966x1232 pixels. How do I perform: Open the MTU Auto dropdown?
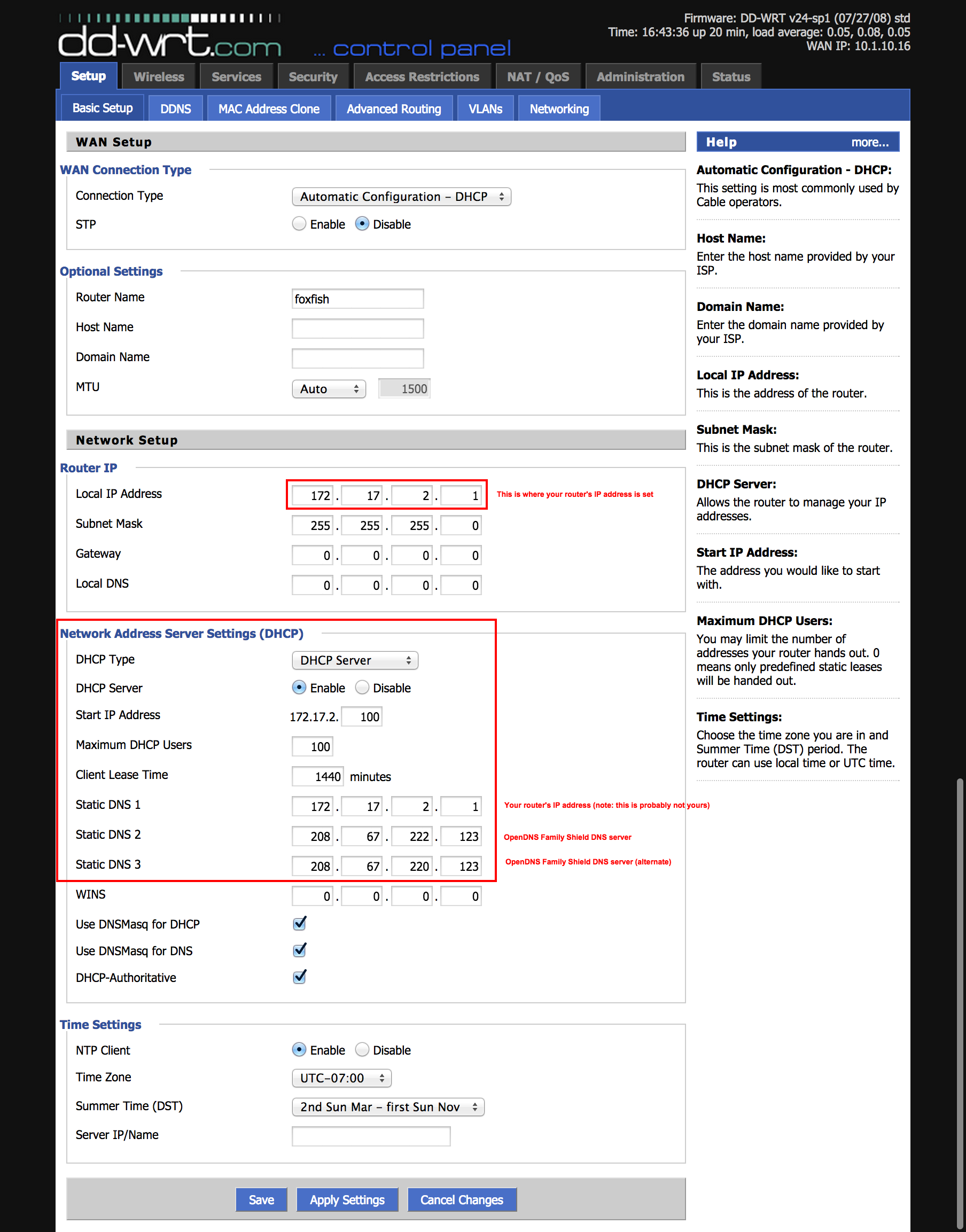point(329,389)
